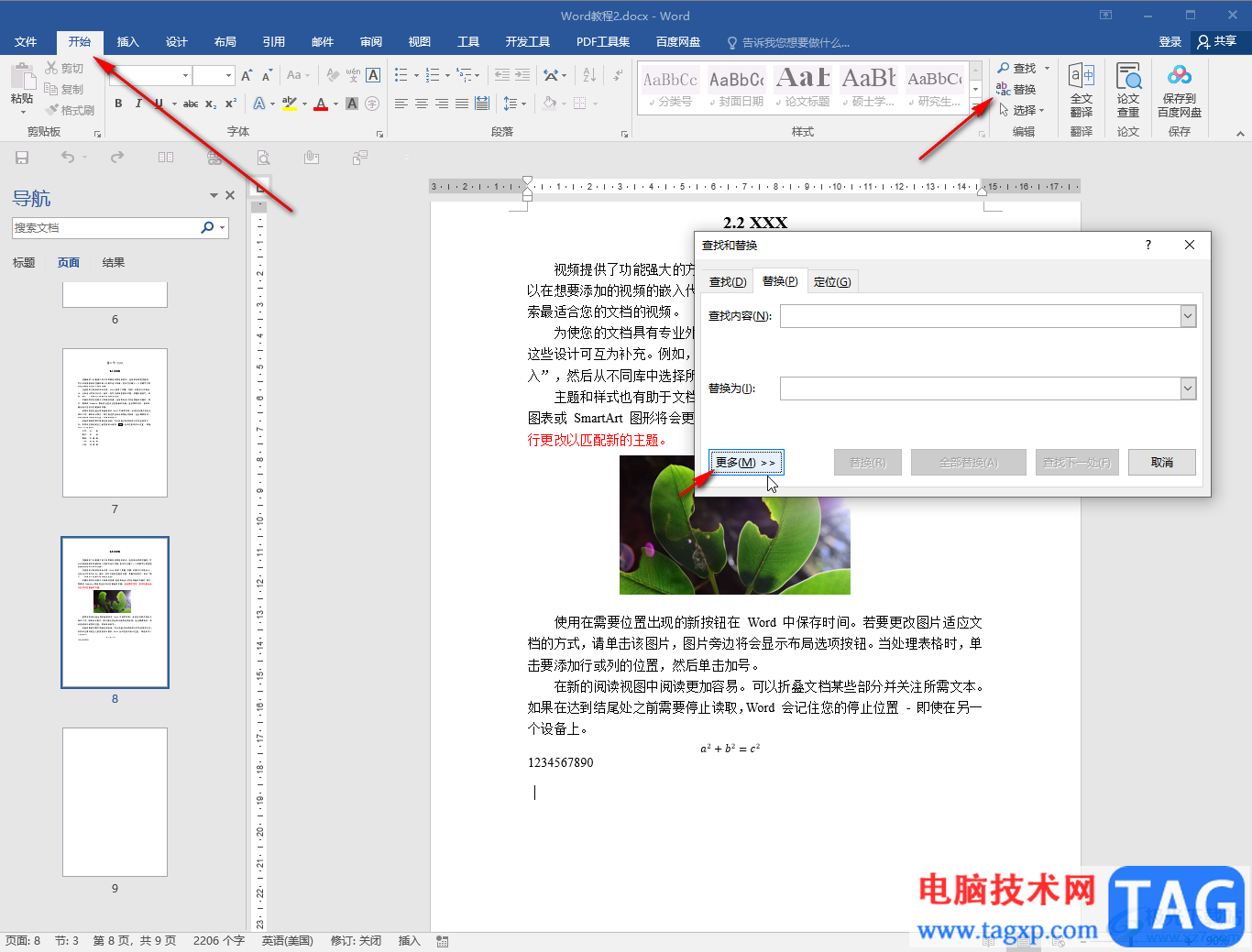Switch to Headings tab in navigation pane
The height and width of the screenshot is (952, 1252).
[x=24, y=263]
